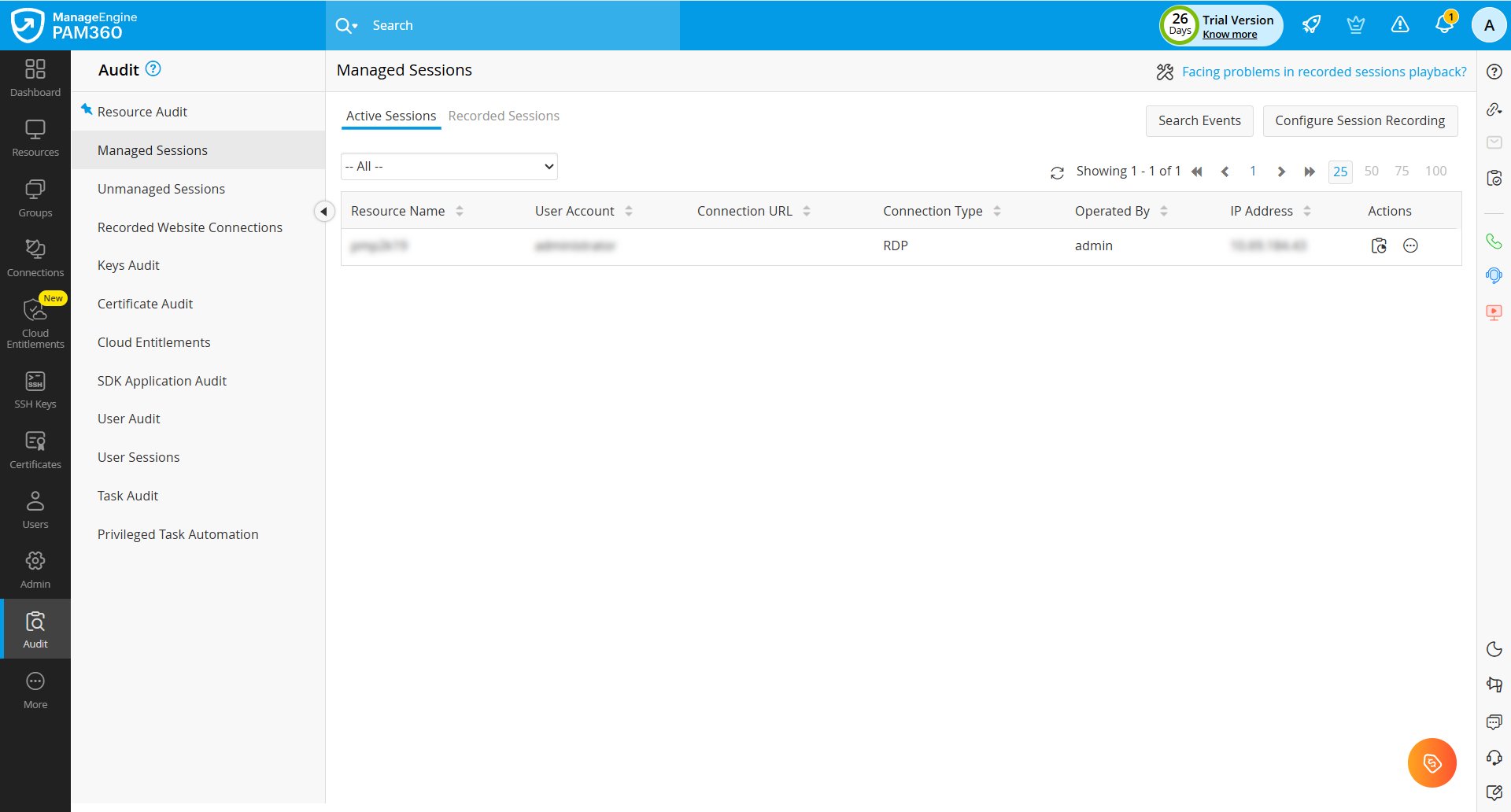Click the Know more trial link
The height and width of the screenshot is (812, 1511).
pos(1229,35)
